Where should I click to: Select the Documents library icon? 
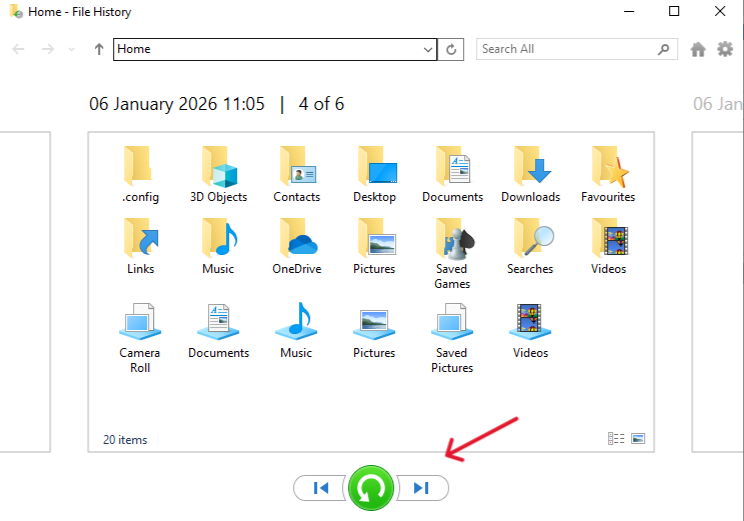218,322
